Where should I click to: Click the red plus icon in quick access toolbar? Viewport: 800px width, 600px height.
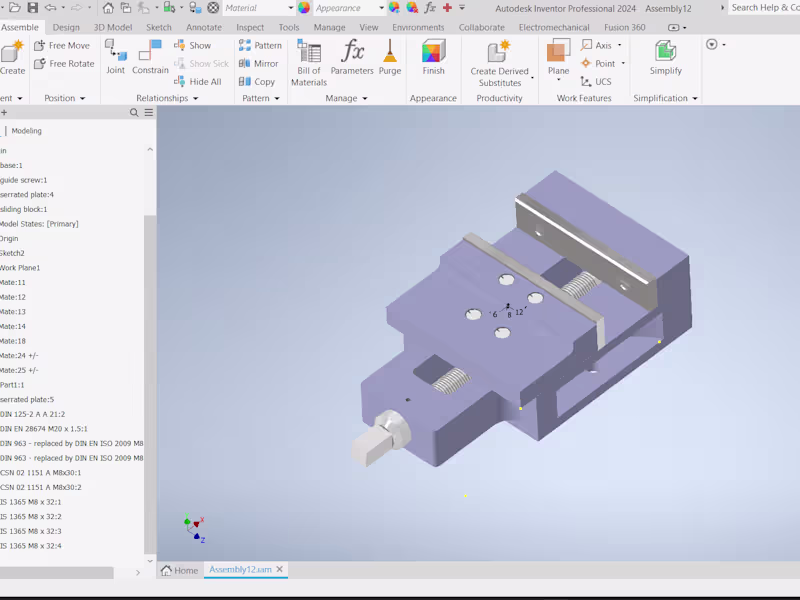[x=447, y=8]
